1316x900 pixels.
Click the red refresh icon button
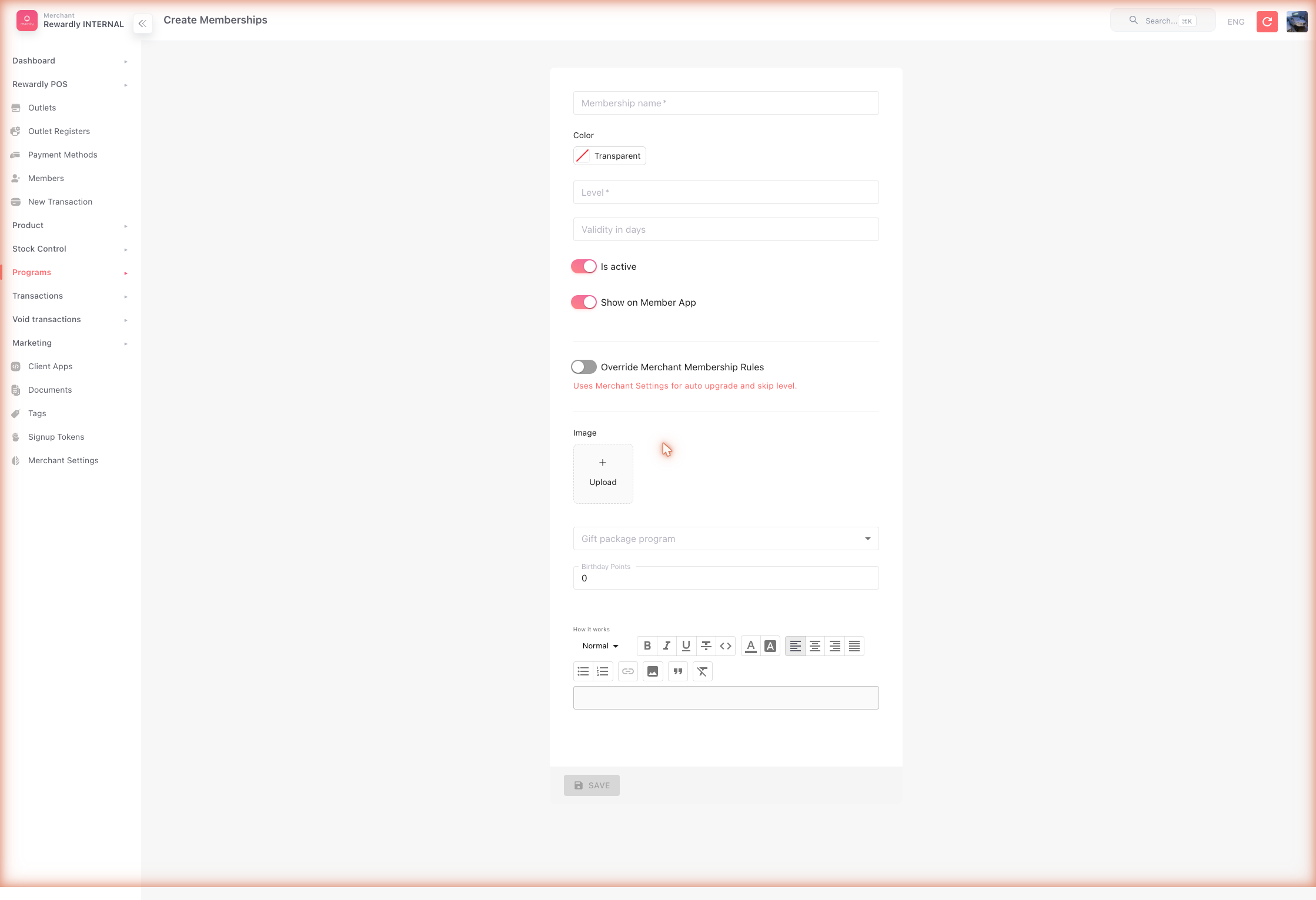click(x=1267, y=22)
